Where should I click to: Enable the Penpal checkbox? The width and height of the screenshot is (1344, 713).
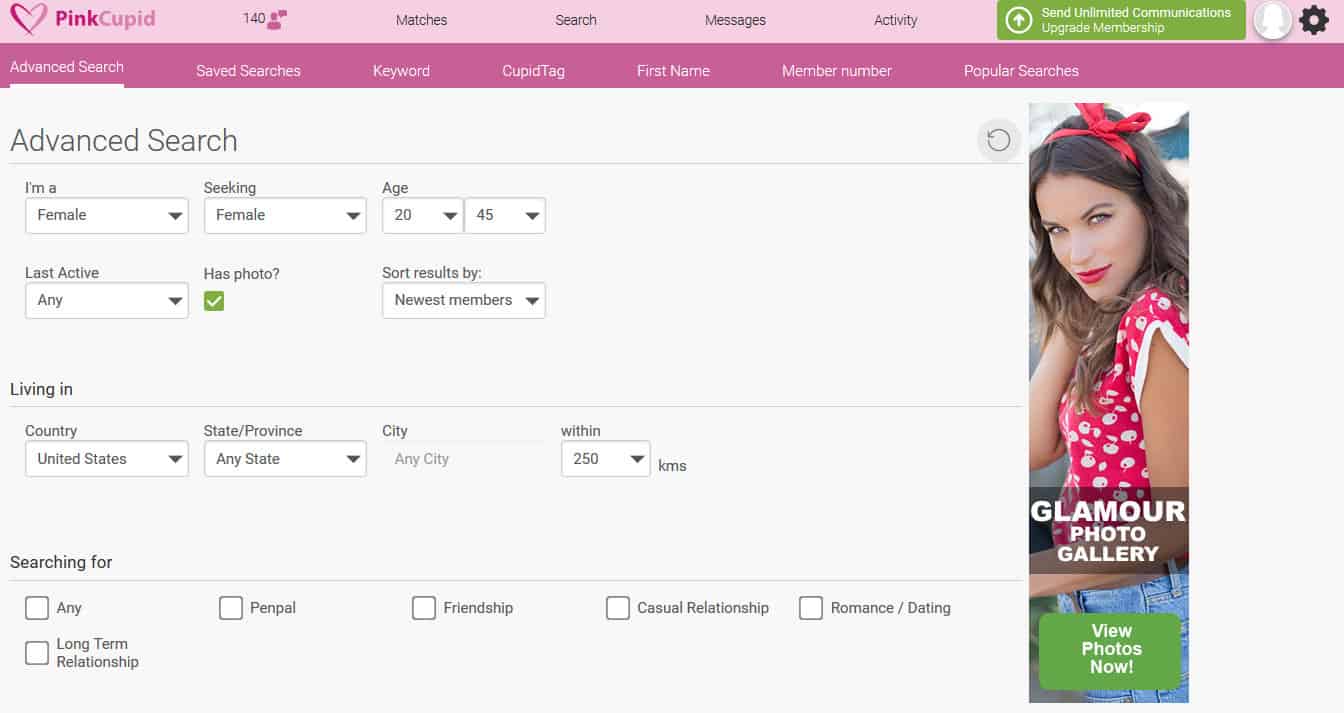231,608
